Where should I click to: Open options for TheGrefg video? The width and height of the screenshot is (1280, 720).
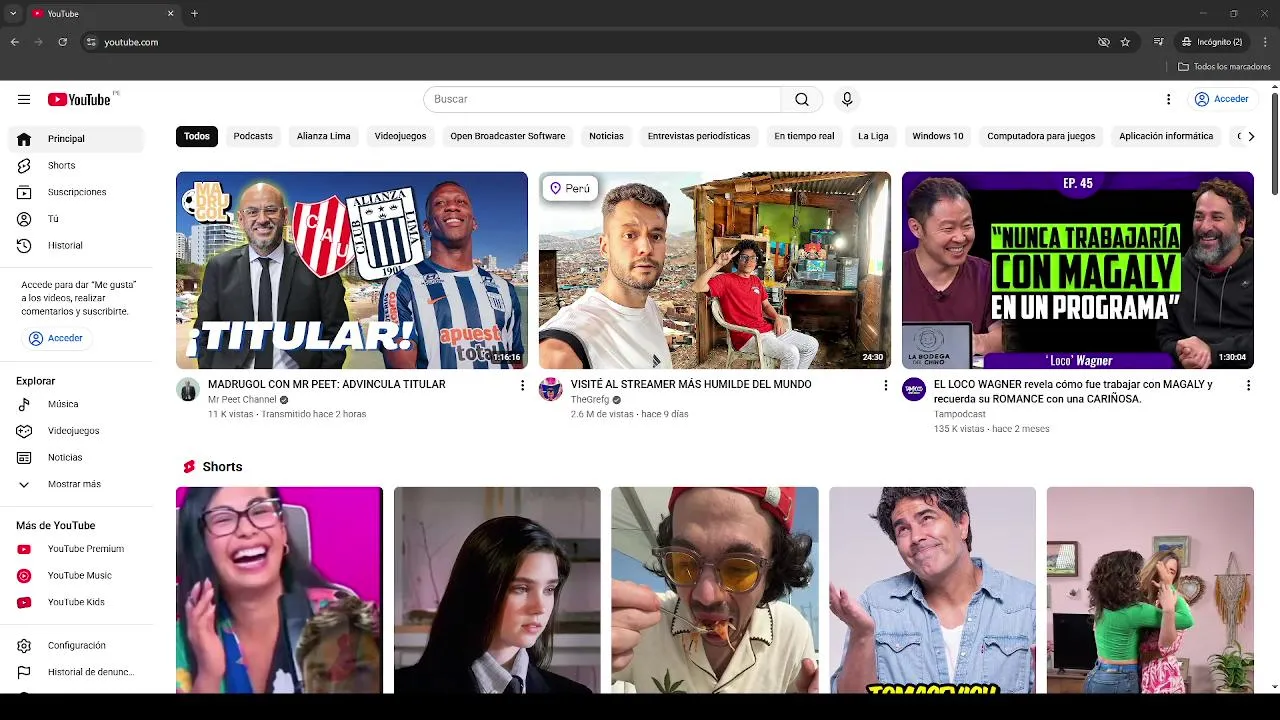[x=885, y=385]
